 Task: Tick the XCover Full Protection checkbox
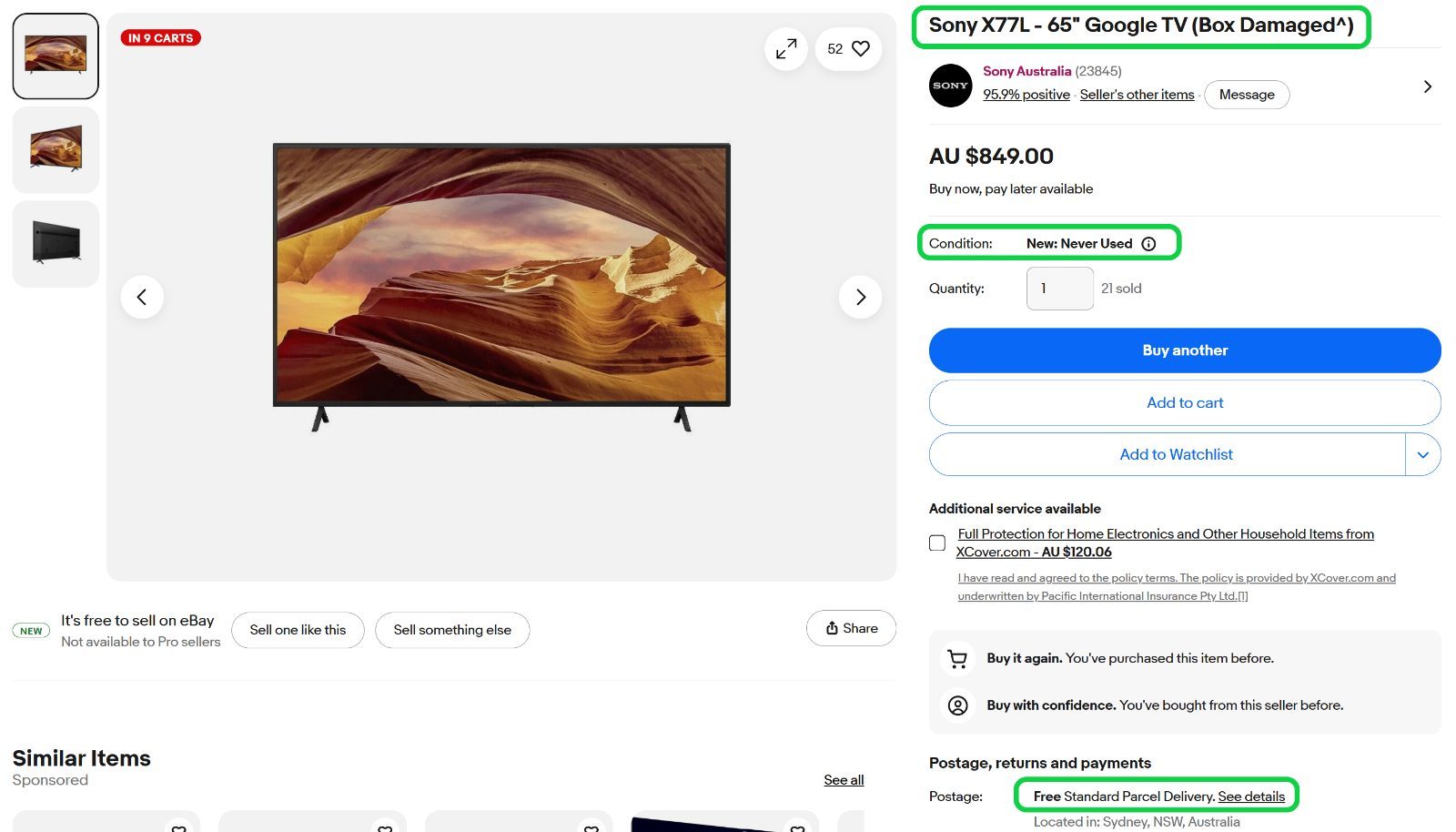[937, 543]
